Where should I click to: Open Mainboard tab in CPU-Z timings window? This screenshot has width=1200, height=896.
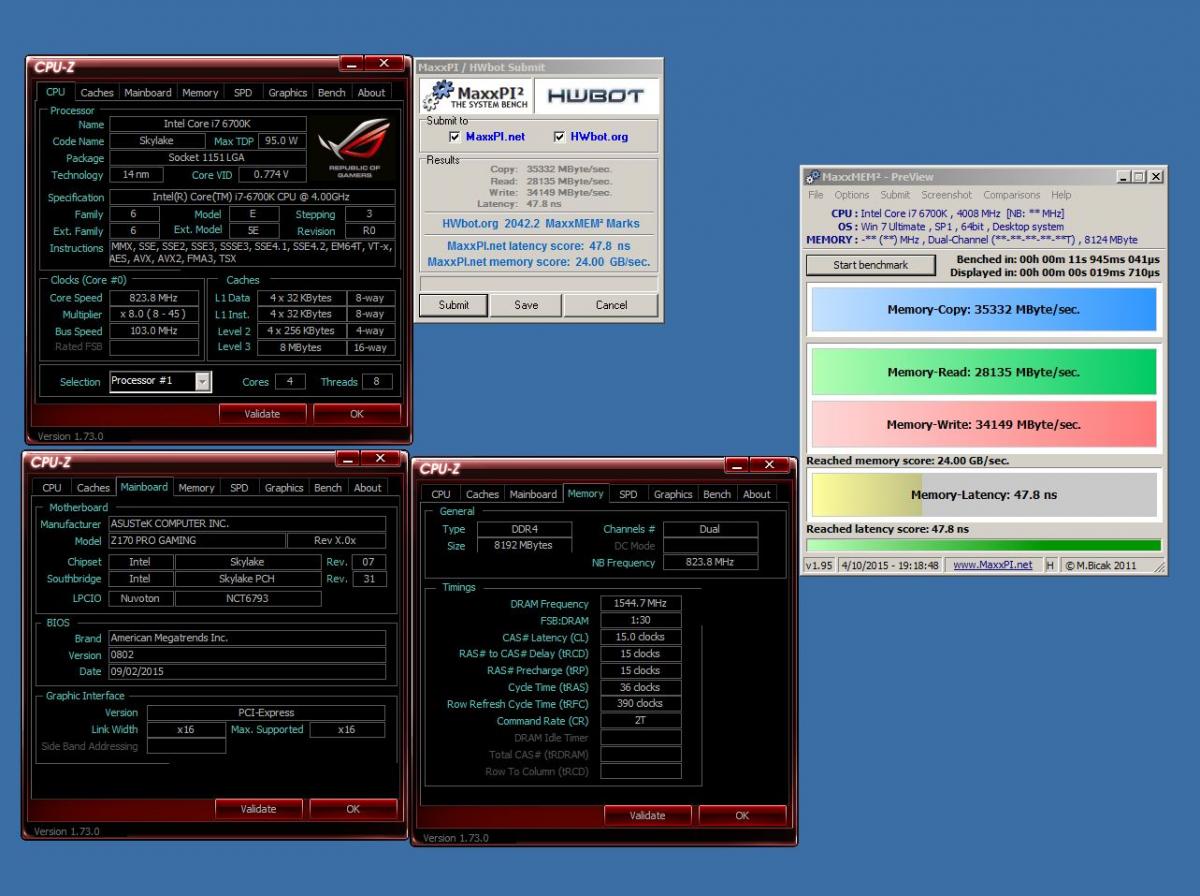point(533,494)
